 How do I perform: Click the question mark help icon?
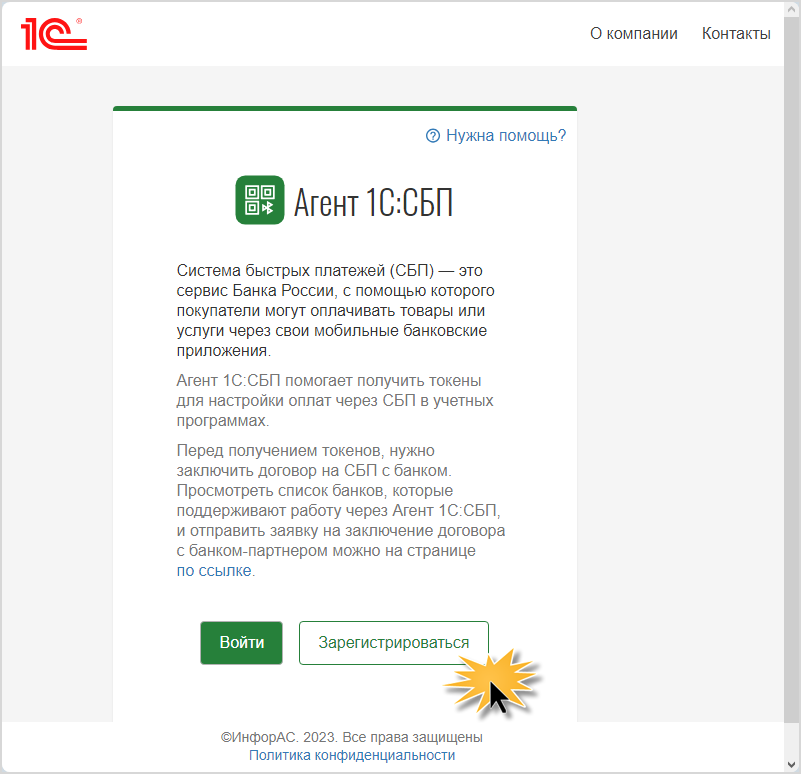tap(433, 136)
